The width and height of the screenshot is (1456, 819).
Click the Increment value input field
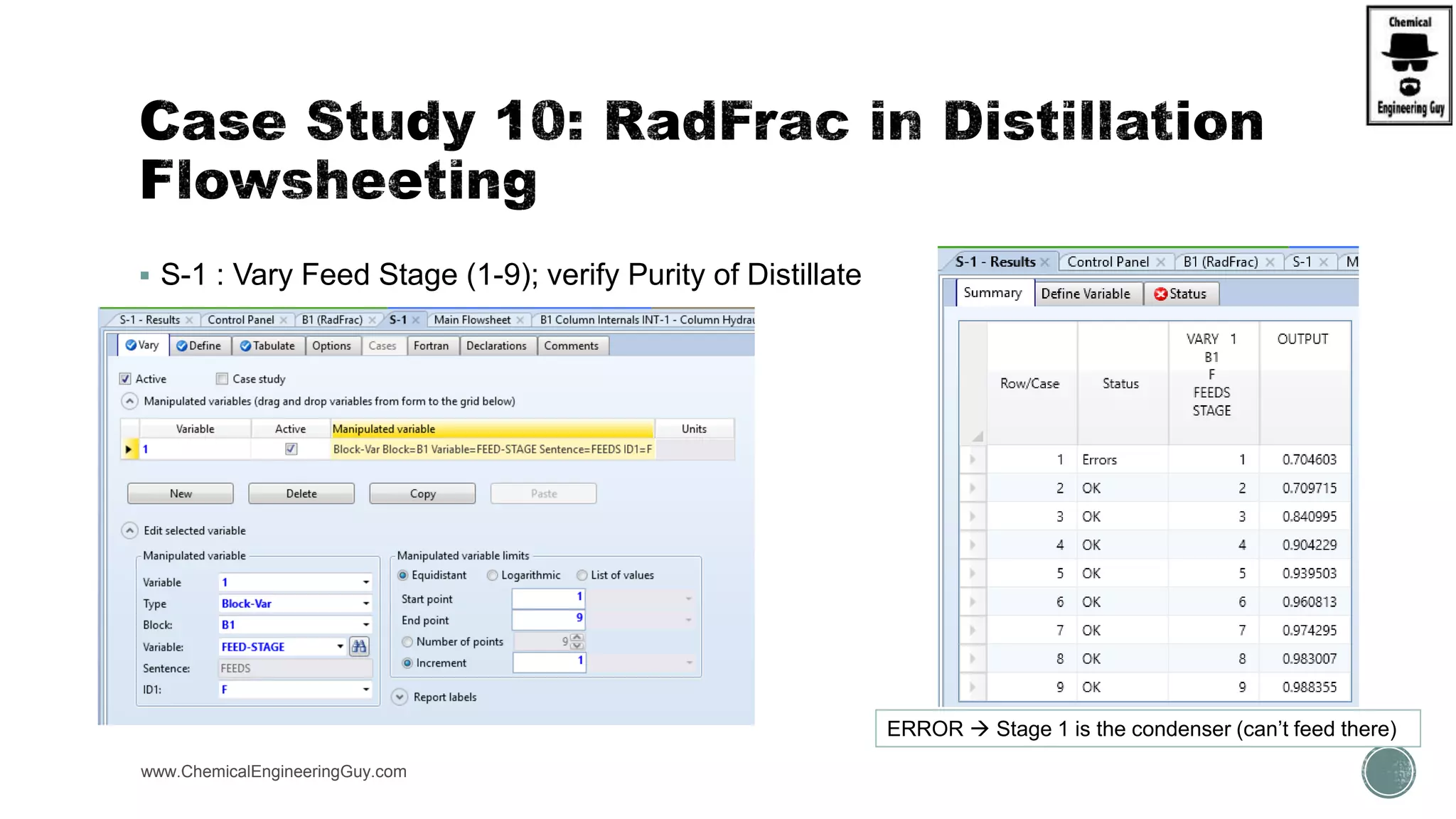548,663
